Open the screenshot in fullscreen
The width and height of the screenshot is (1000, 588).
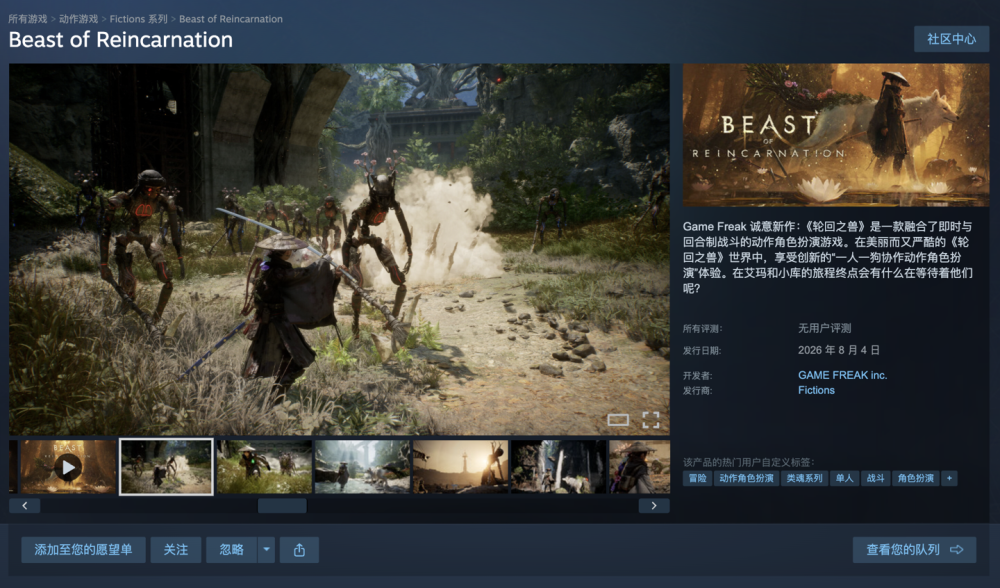tap(651, 420)
